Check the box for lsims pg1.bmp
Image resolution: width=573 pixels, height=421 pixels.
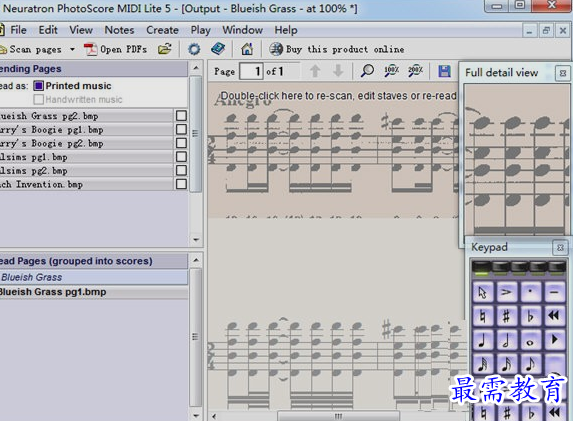pyautogui.click(x=181, y=157)
